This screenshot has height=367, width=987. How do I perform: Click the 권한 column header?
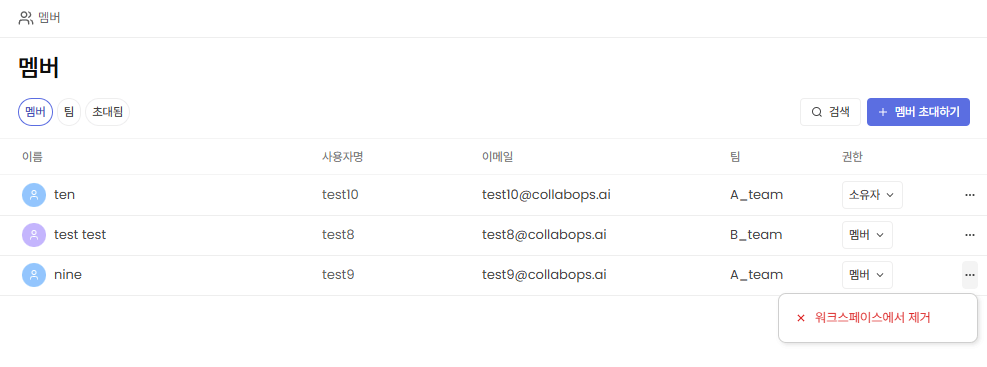tap(852, 157)
